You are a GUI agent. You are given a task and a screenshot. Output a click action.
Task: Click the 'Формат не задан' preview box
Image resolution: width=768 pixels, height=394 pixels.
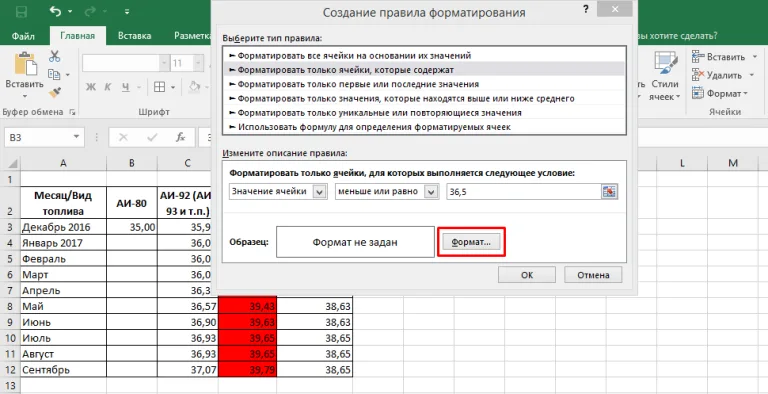coord(355,242)
